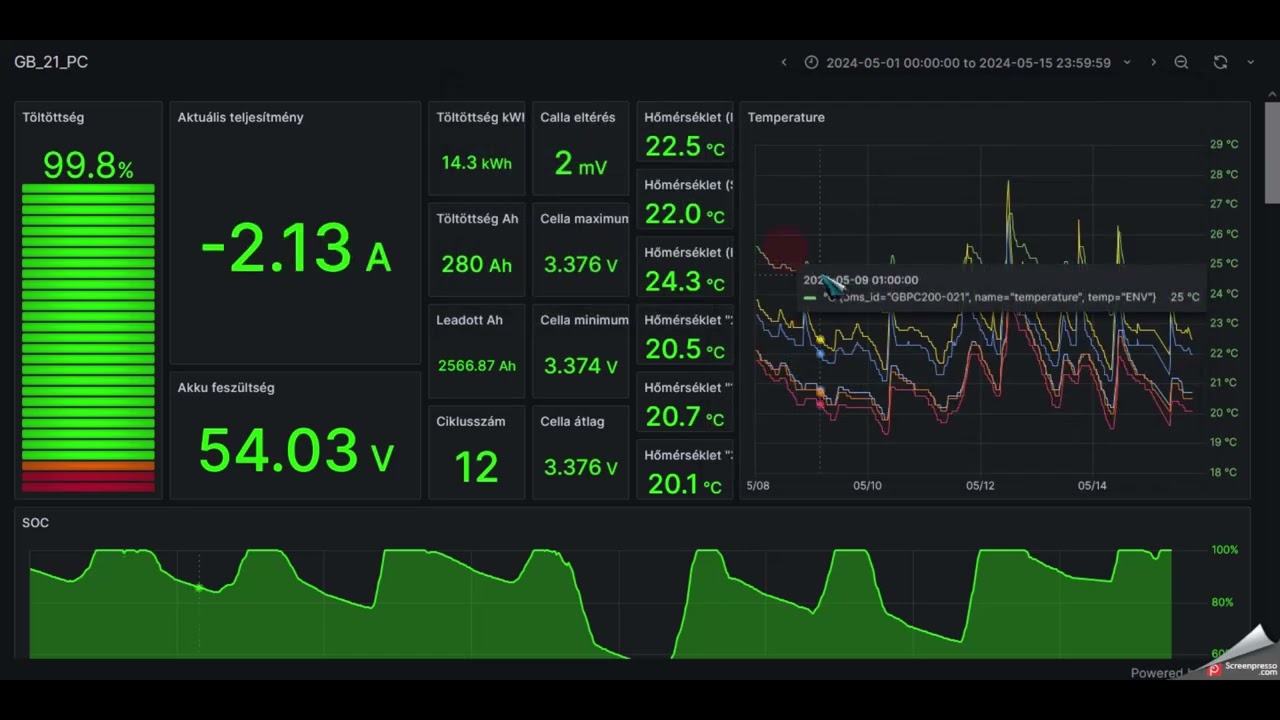Click the 99.8% charge value

coord(88,165)
